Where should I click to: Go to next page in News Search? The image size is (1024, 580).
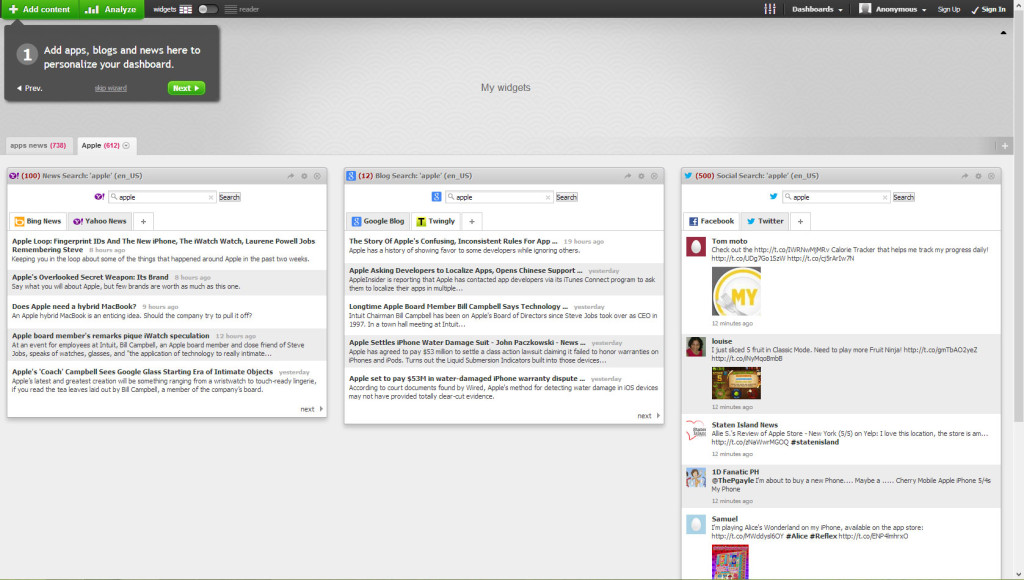(312, 409)
